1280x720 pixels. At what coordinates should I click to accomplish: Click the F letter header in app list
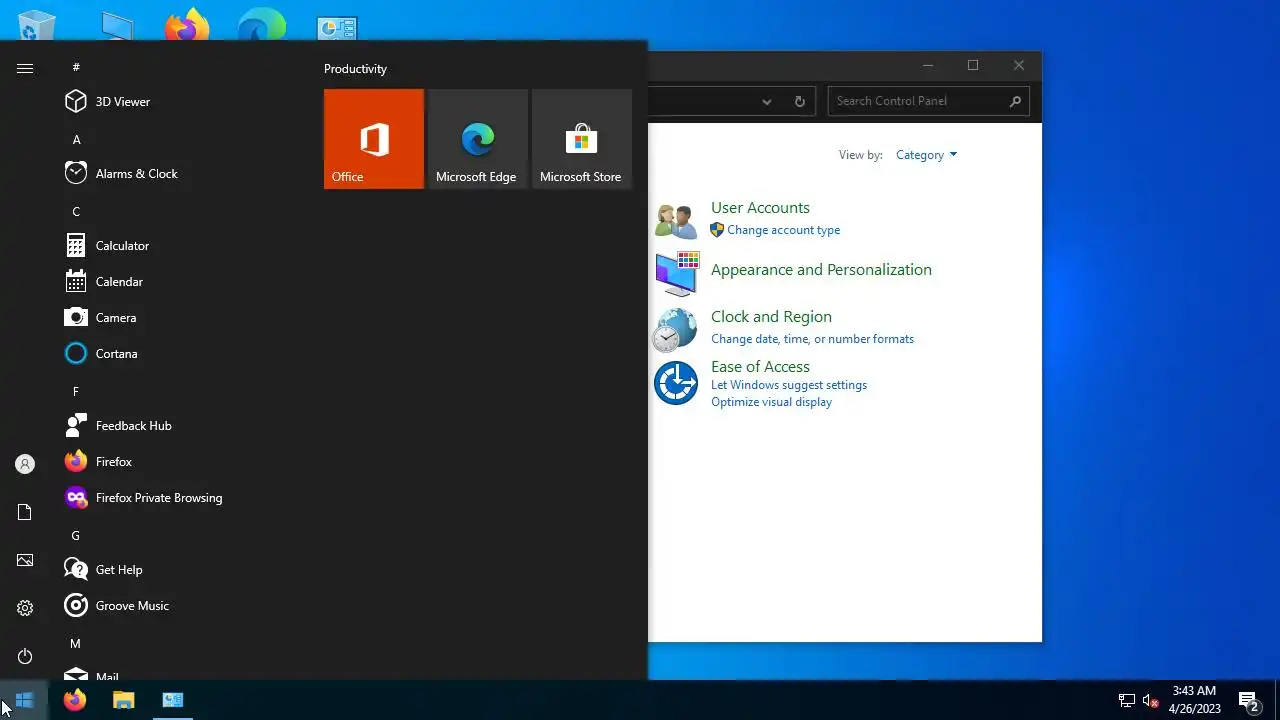pyautogui.click(x=76, y=391)
